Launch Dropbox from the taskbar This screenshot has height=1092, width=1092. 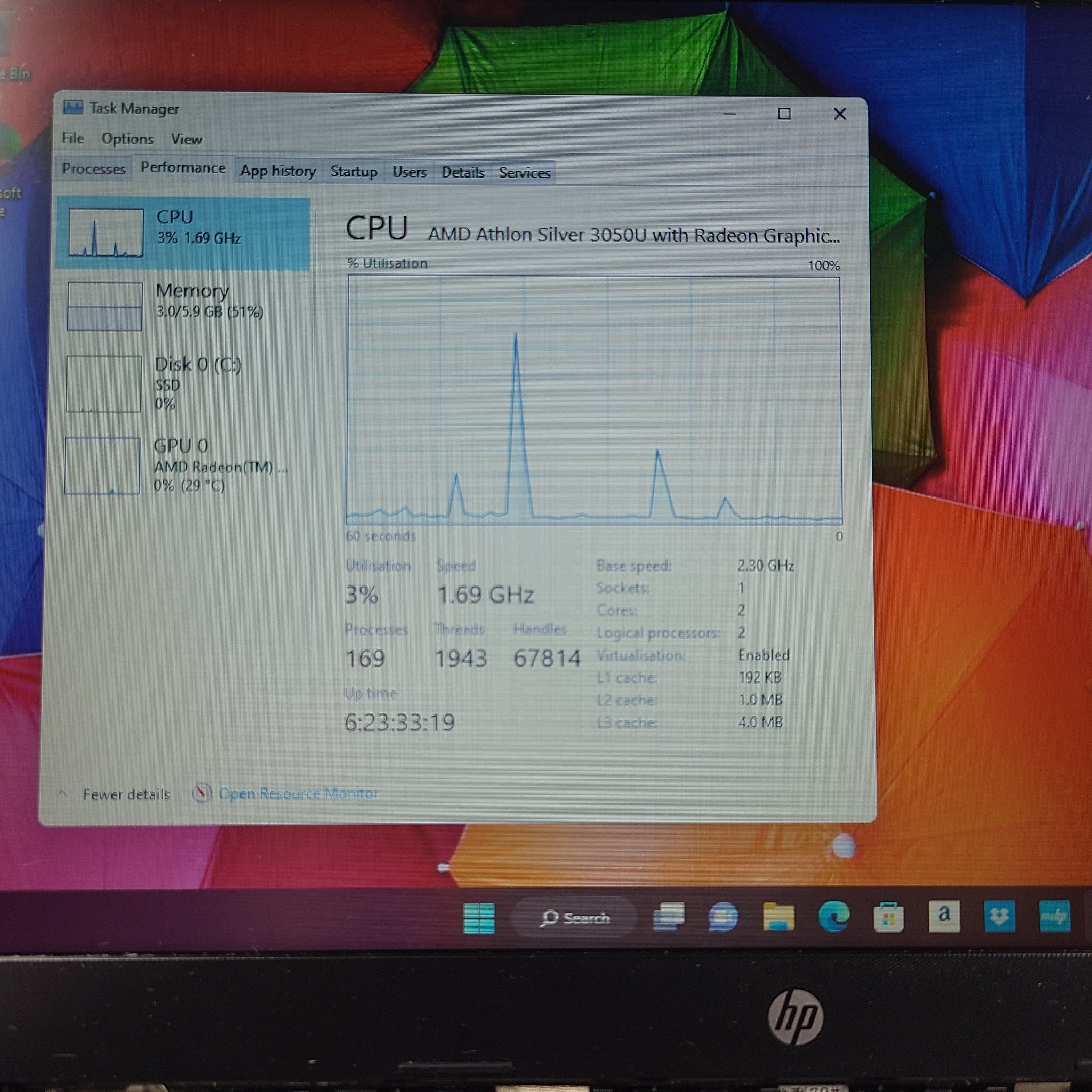[x=999, y=916]
